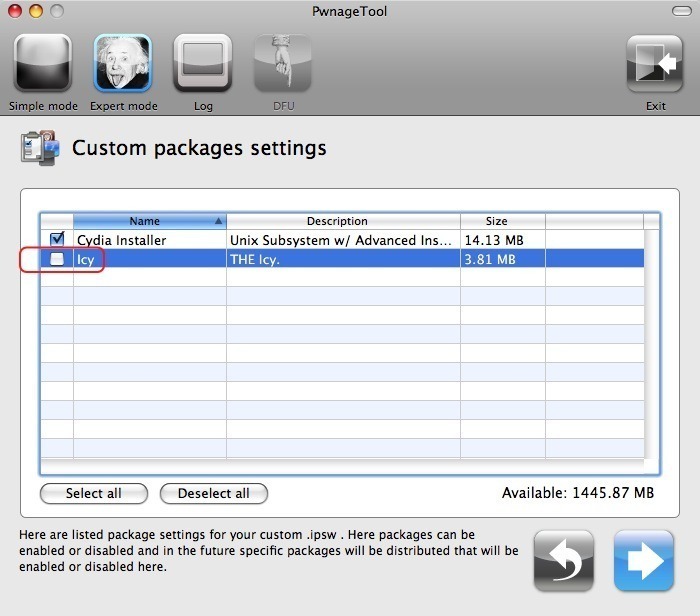Select the Icy package name

(85, 259)
